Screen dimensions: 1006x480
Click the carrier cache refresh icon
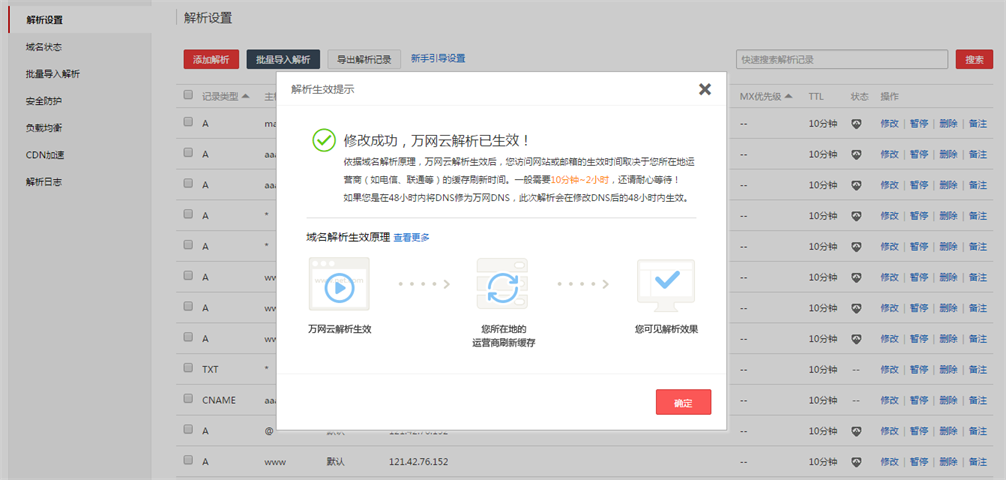click(503, 287)
